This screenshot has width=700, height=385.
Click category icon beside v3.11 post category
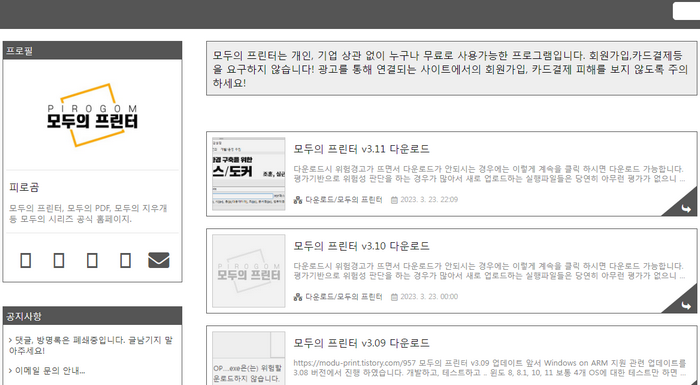[x=298, y=200]
